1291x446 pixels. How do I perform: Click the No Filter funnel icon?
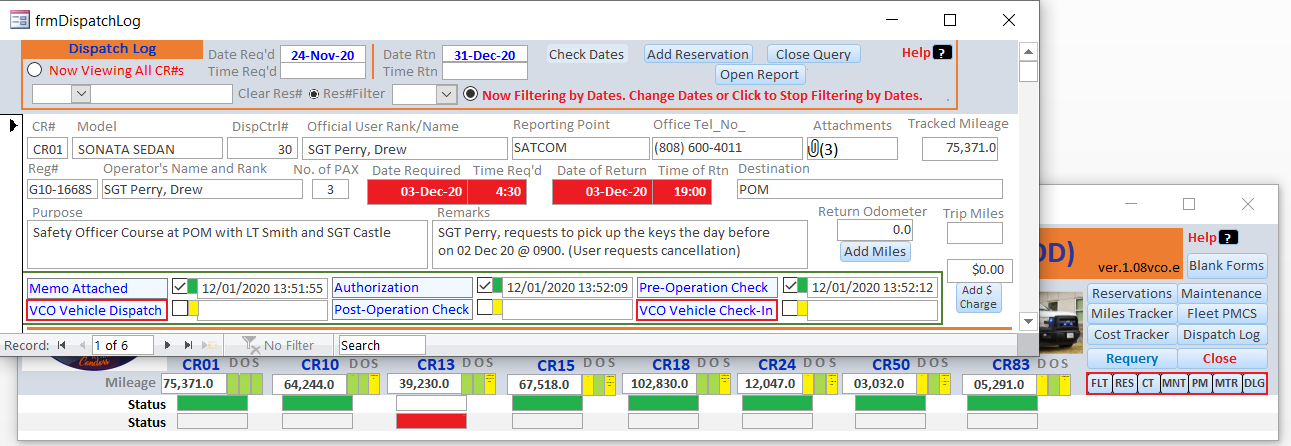249,345
